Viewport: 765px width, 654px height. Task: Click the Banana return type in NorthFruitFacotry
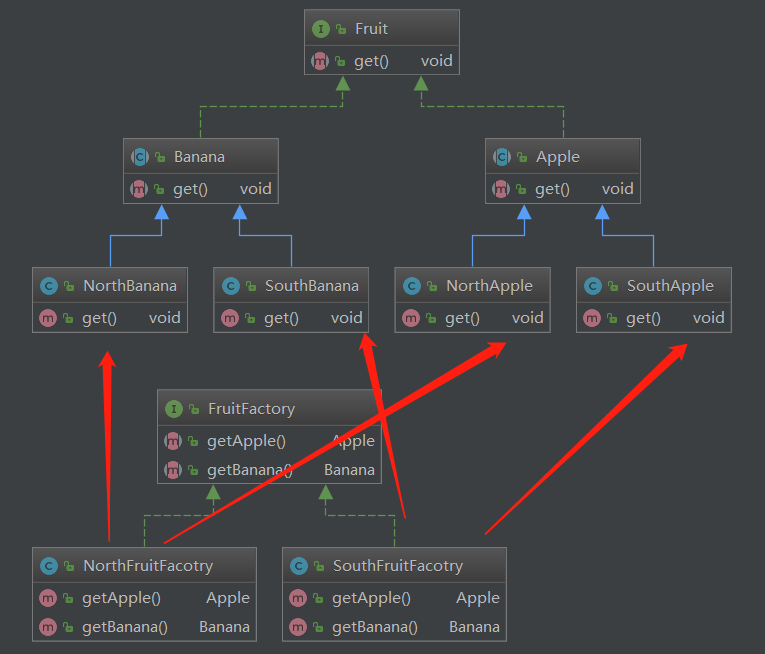(x=224, y=628)
